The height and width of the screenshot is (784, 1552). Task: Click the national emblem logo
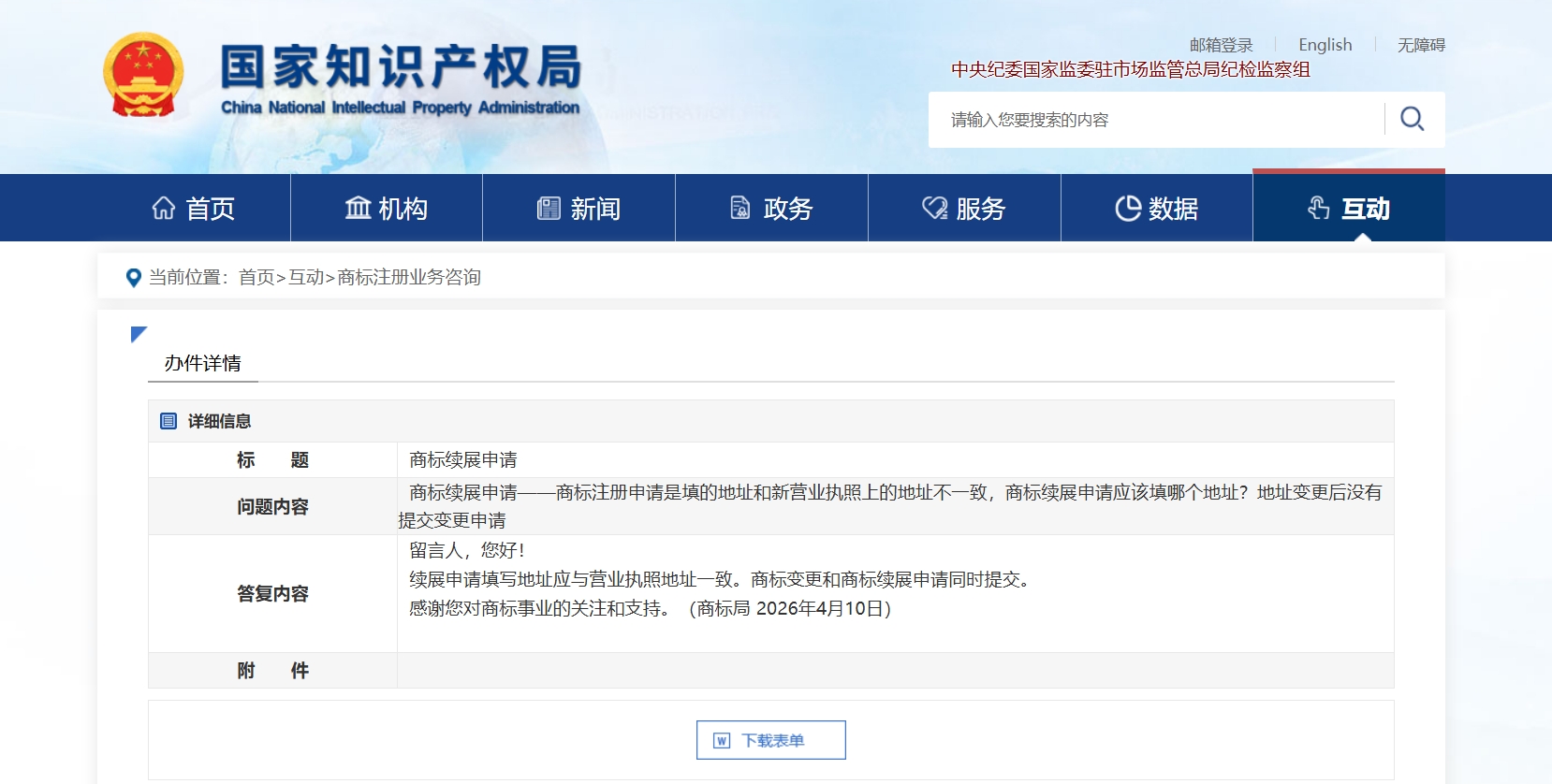[143, 75]
